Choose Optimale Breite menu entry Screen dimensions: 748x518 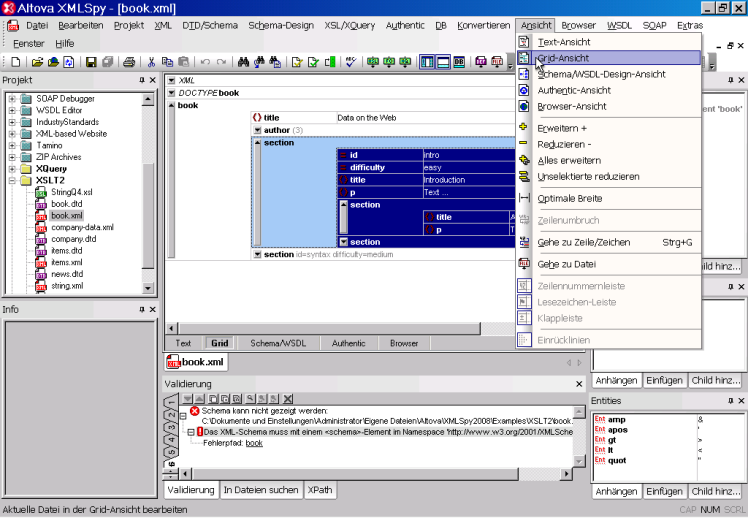coord(609,198)
